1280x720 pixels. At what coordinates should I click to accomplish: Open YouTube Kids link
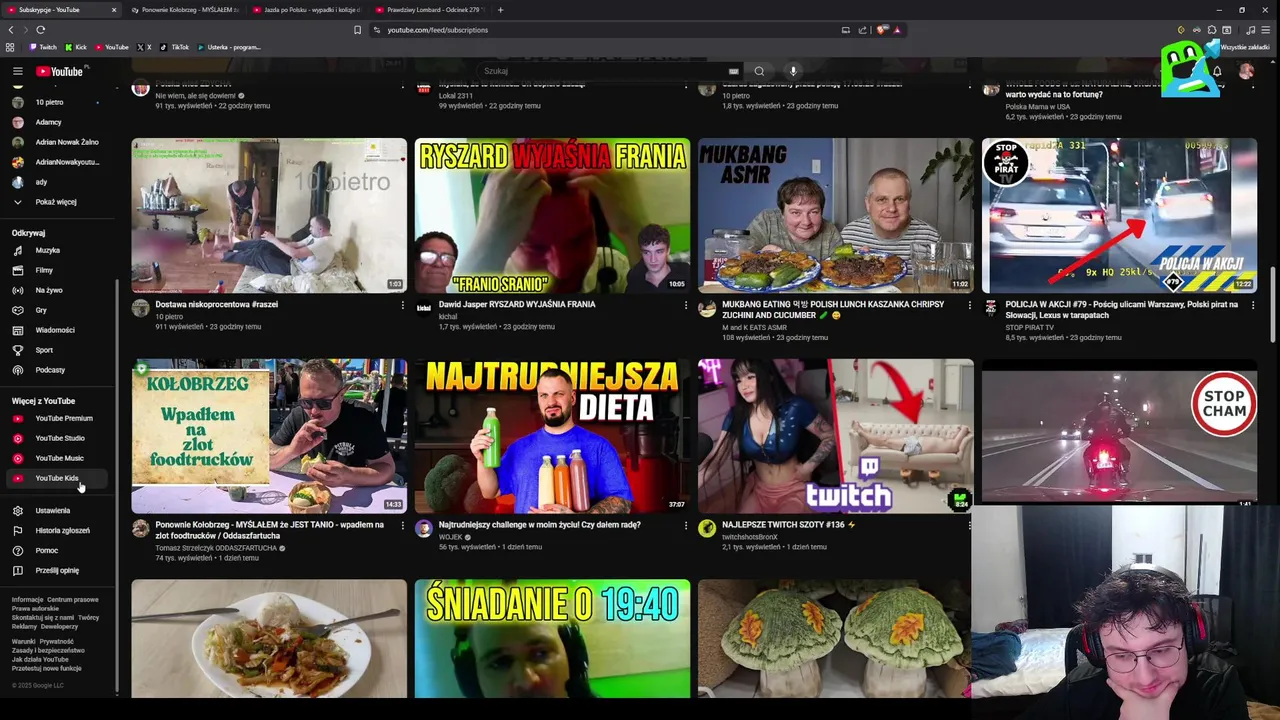coord(57,478)
